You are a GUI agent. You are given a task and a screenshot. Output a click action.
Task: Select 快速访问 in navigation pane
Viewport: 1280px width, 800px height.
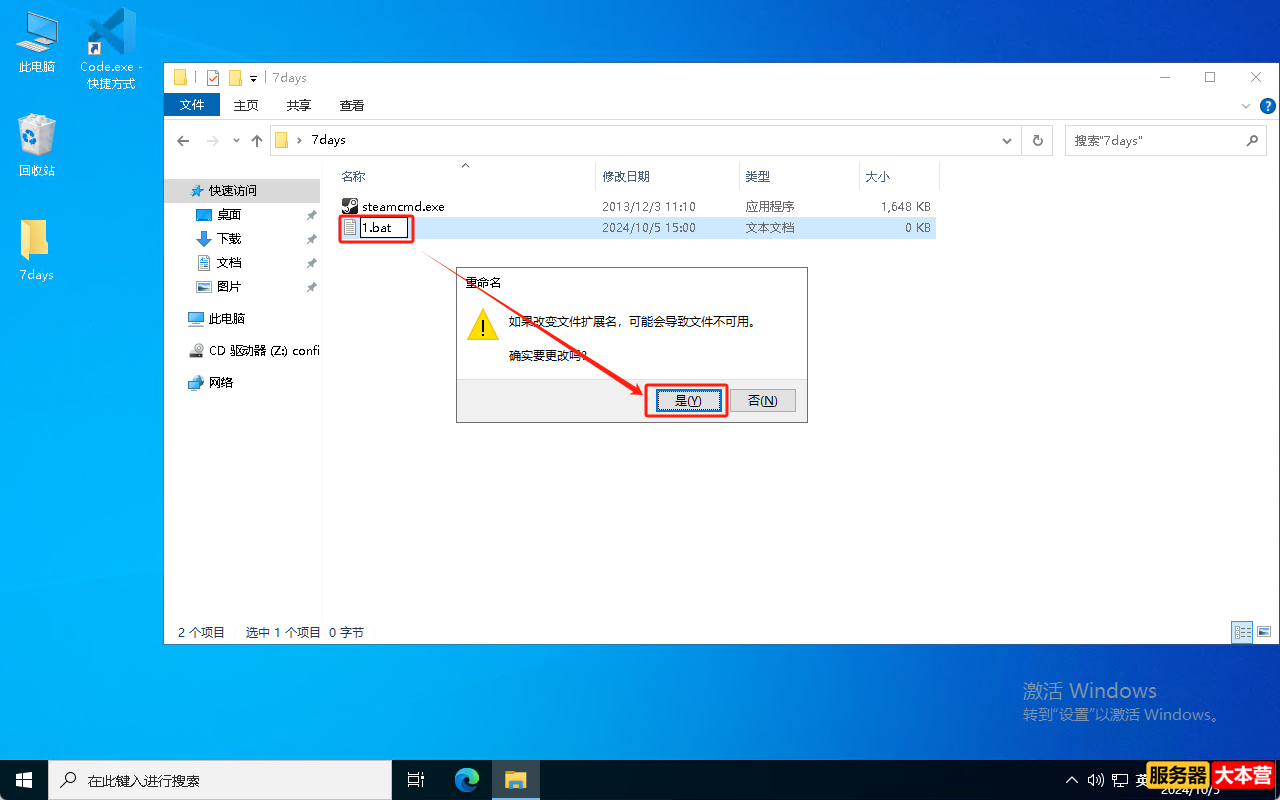[x=232, y=190]
